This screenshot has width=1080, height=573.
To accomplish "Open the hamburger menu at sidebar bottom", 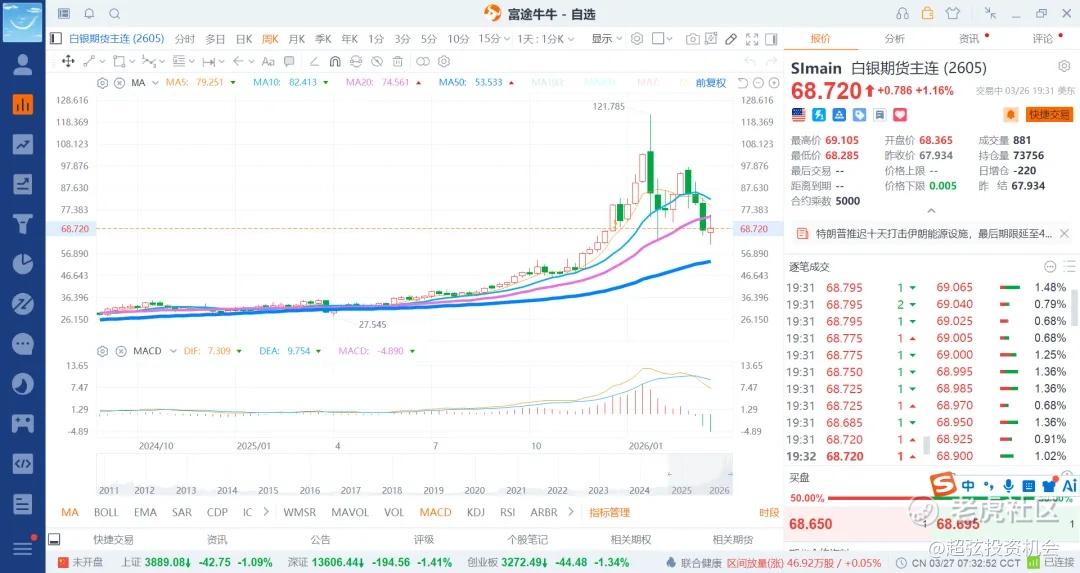I will (22, 548).
